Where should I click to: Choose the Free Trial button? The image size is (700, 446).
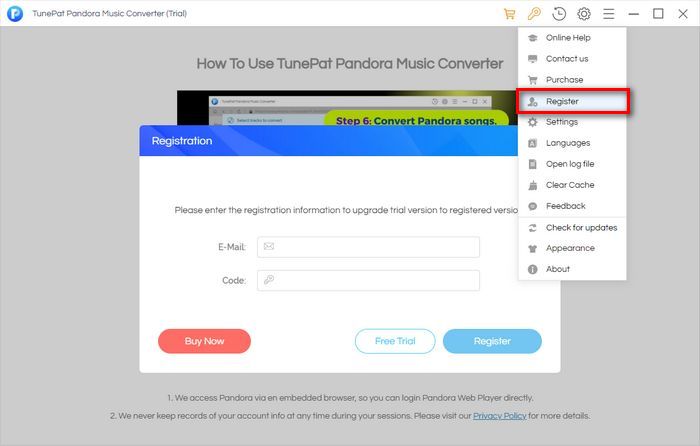click(x=395, y=341)
